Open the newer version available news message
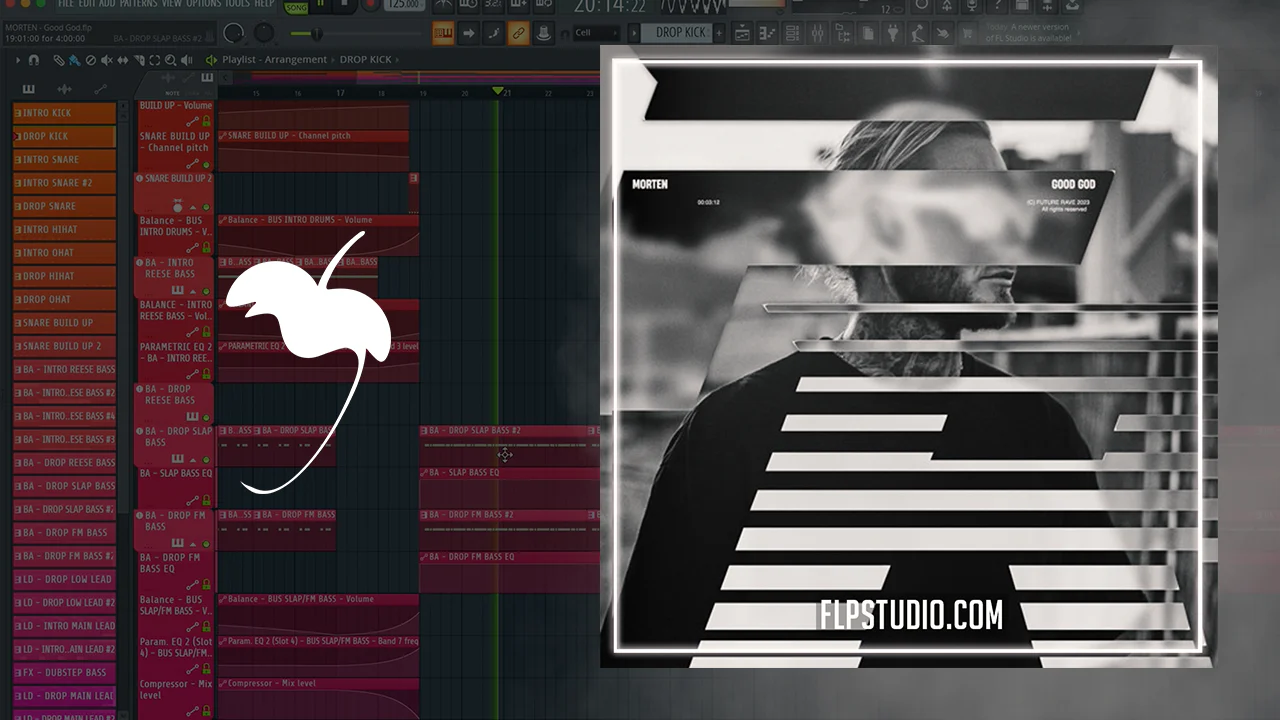This screenshot has width=1280, height=720. coord(1028,33)
